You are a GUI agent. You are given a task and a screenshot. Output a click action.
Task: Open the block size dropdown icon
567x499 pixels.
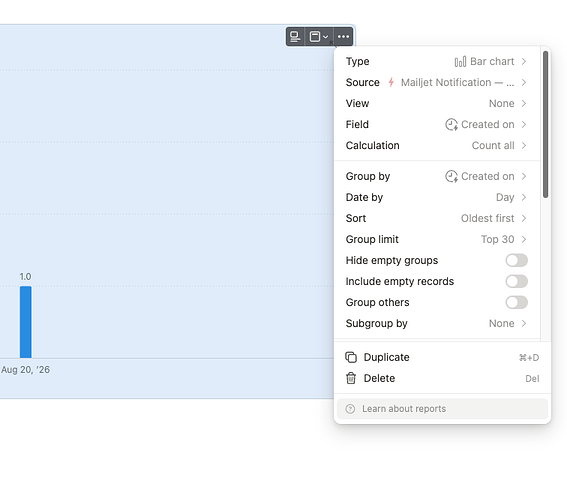point(319,37)
